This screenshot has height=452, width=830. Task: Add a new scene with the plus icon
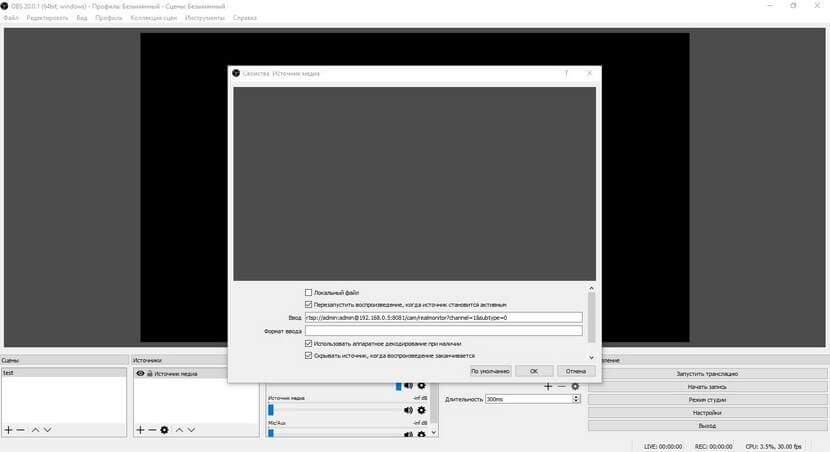tap(8, 430)
